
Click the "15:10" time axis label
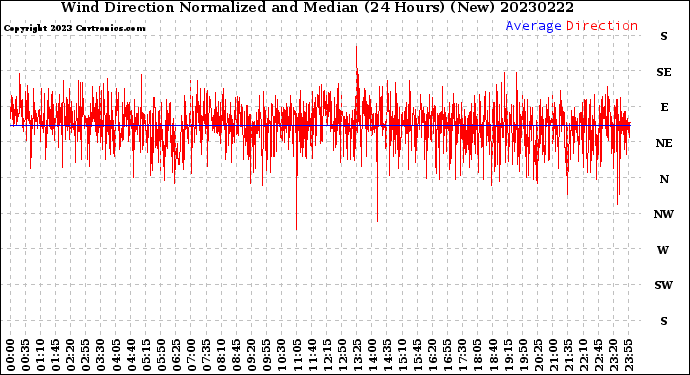402,355
